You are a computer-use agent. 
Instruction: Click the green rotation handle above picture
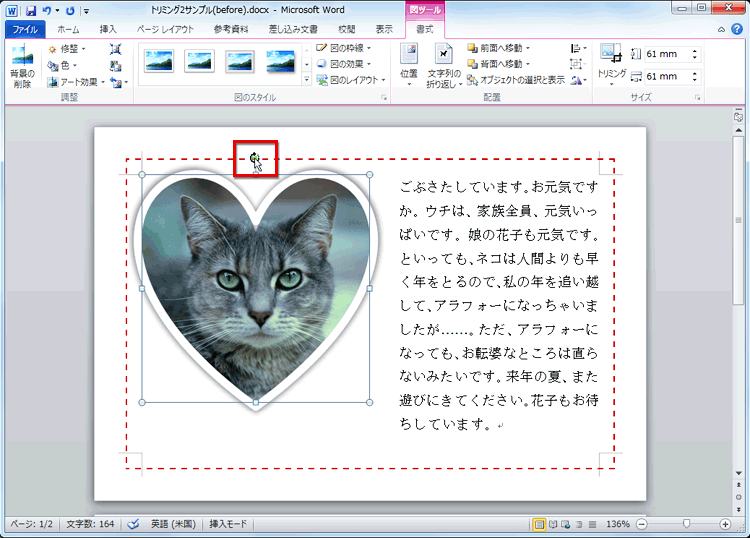(x=254, y=157)
